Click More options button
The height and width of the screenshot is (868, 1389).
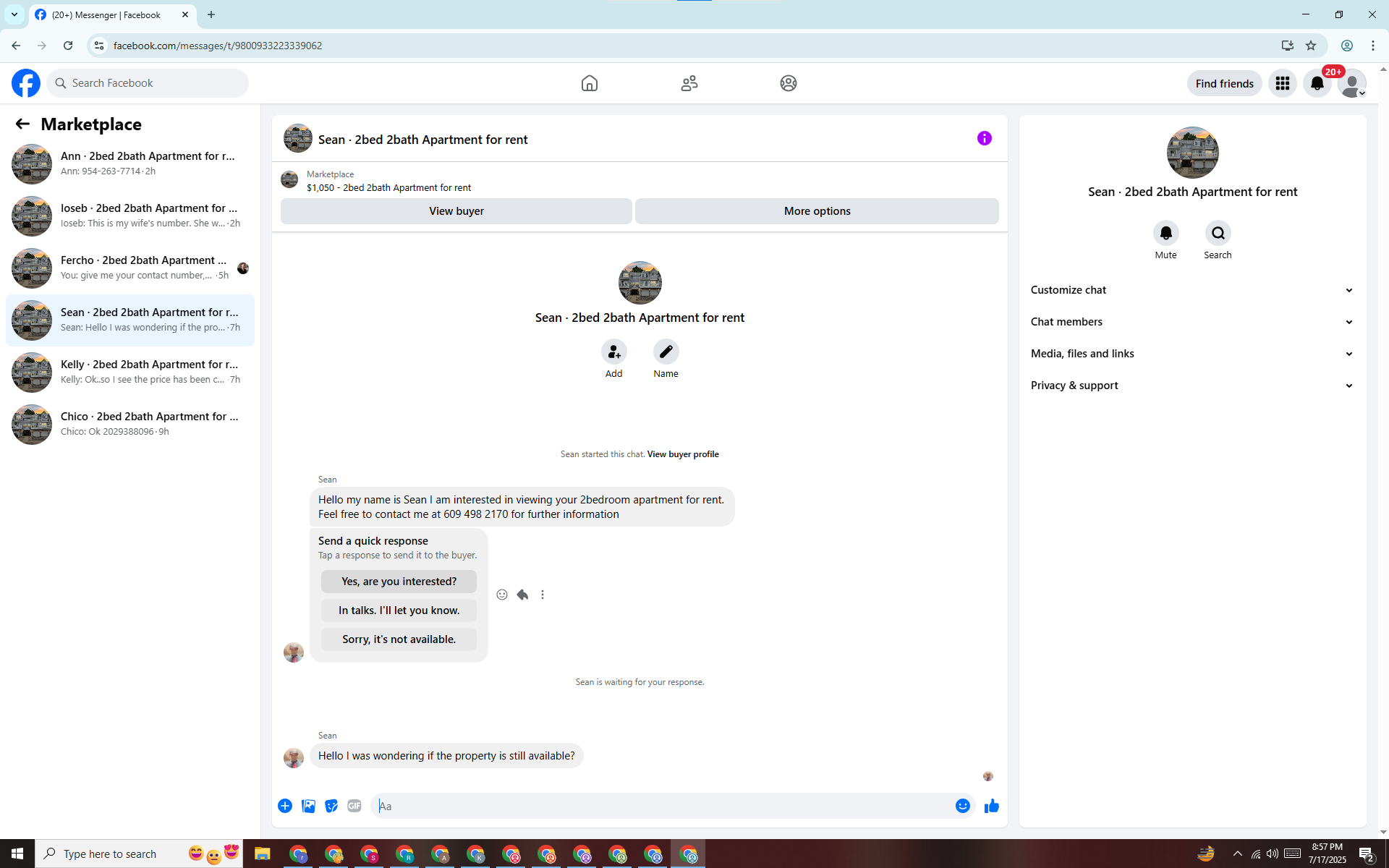[x=817, y=211]
